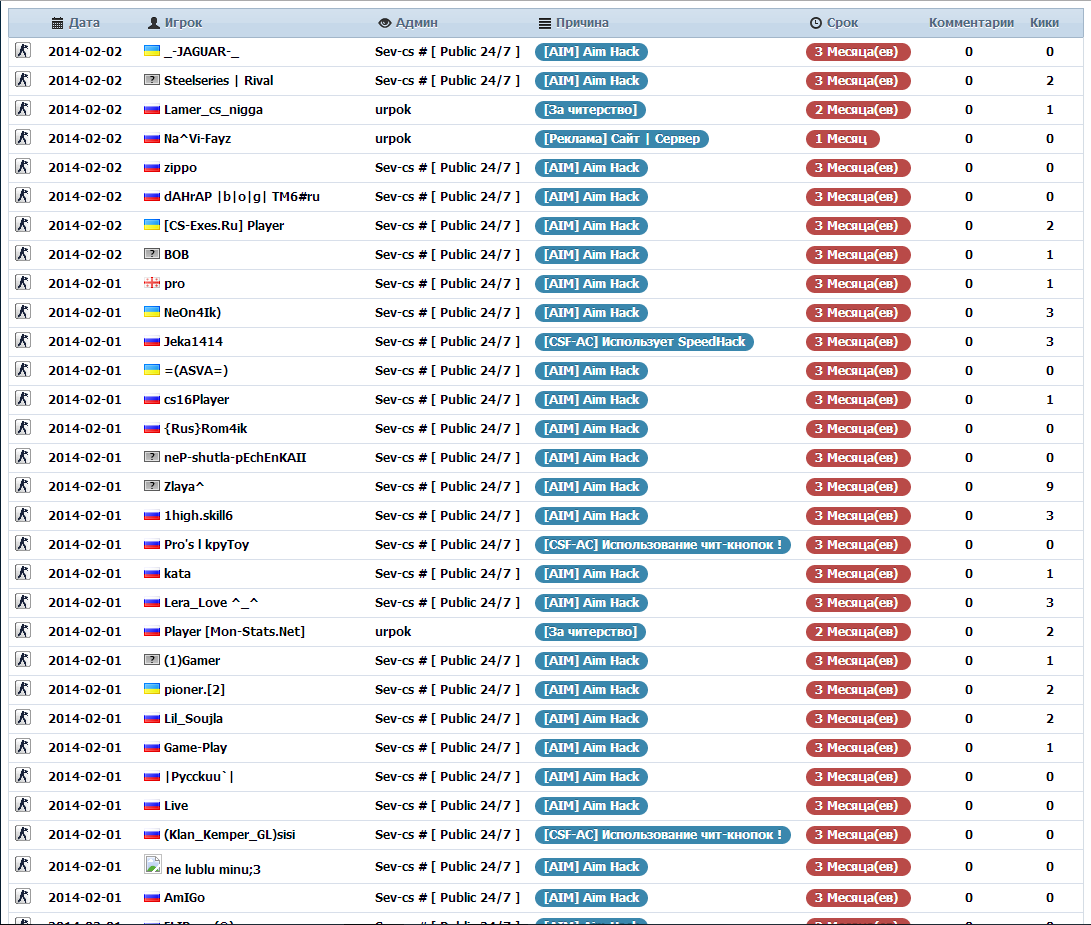Viewport: 1091px width, 925px height.
Task: Click the game icon beside Steelseries | Rival
Action: pos(23,79)
